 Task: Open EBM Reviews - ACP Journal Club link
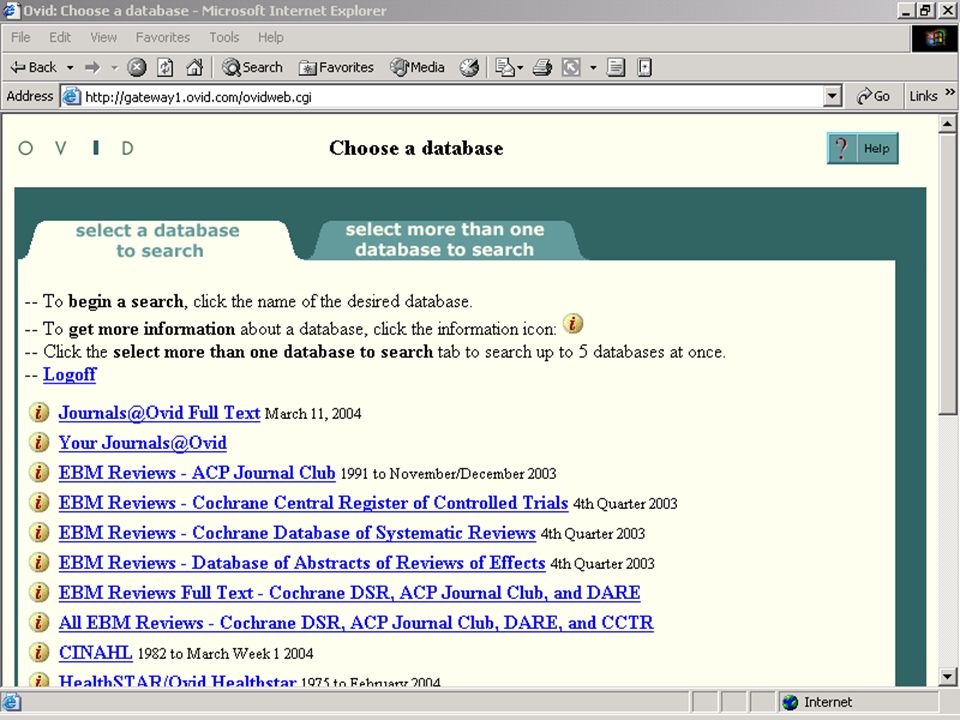(x=197, y=473)
